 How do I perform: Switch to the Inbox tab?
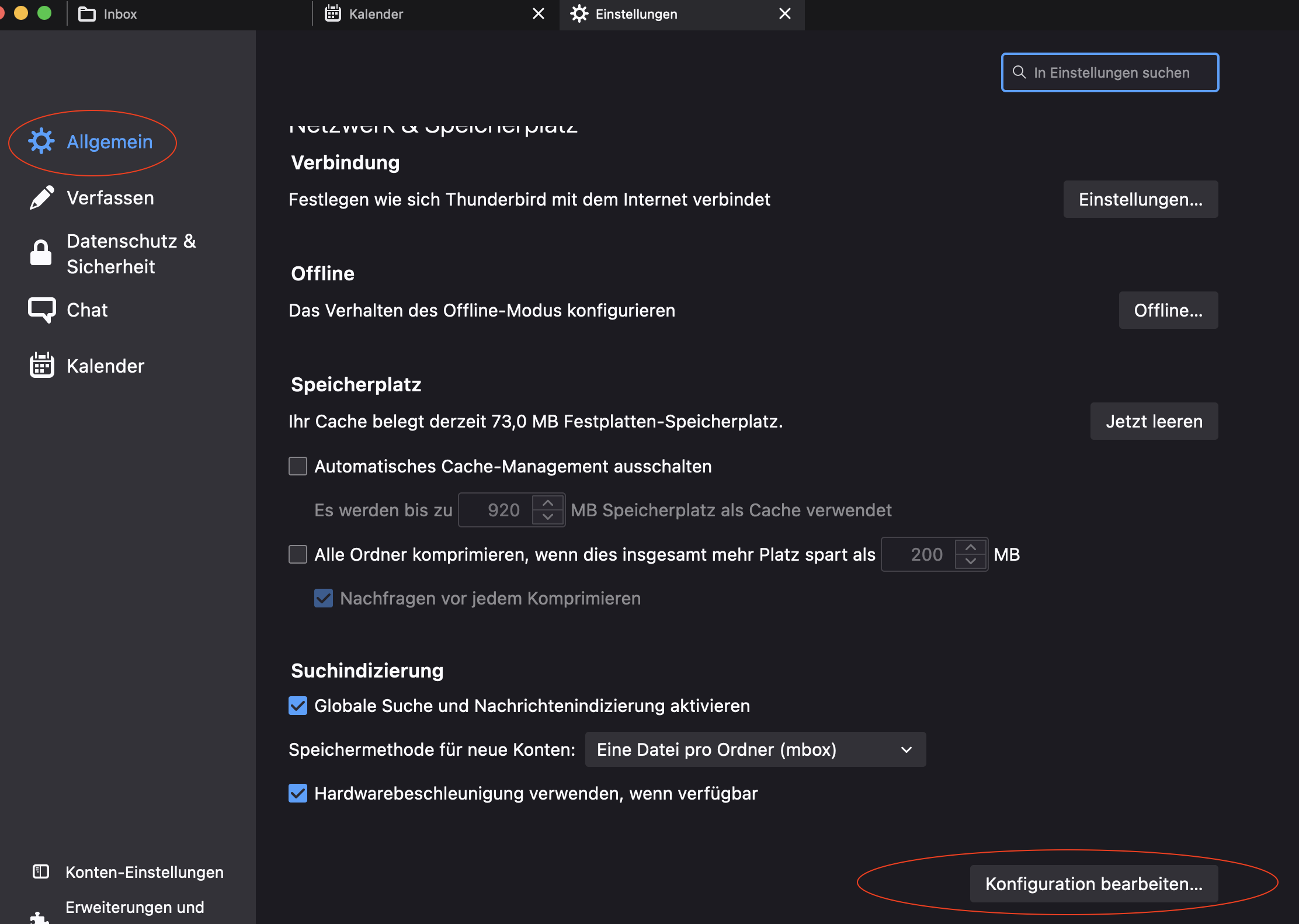[120, 14]
